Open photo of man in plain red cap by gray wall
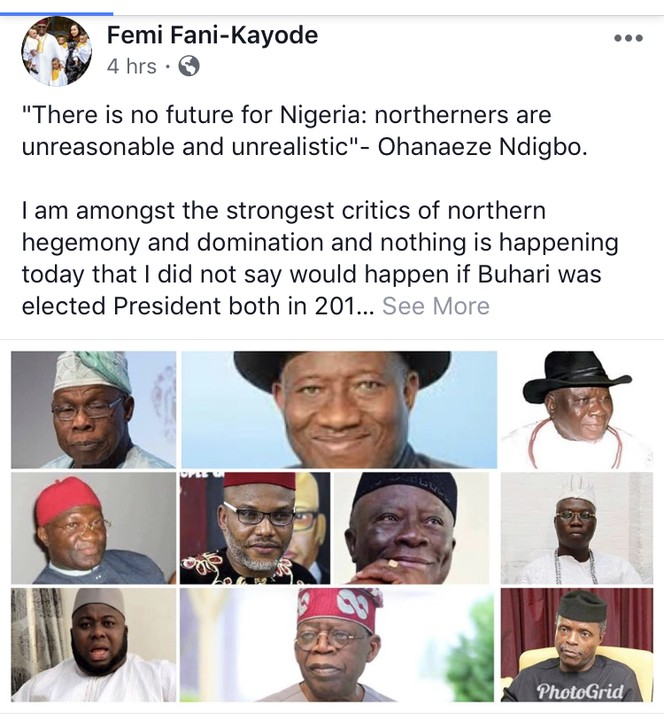Viewport: 664px width, 720px height. pos(93,528)
